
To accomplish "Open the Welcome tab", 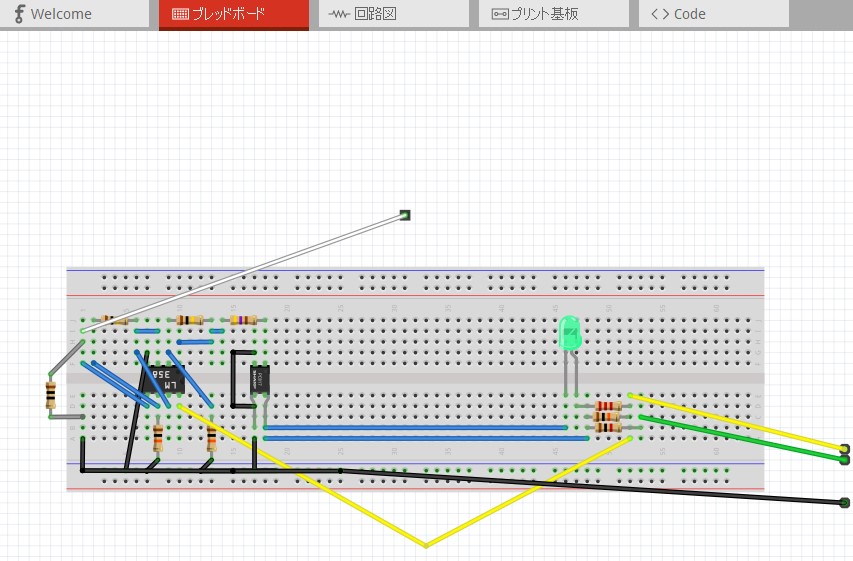I will (61, 14).
